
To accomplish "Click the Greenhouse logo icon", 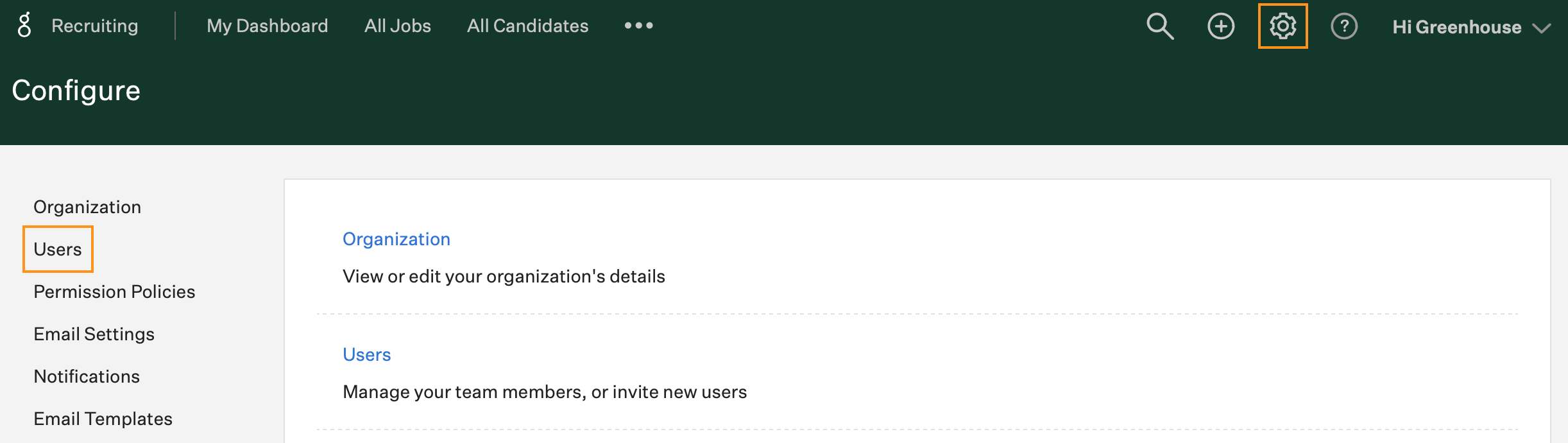I will click(24, 26).
